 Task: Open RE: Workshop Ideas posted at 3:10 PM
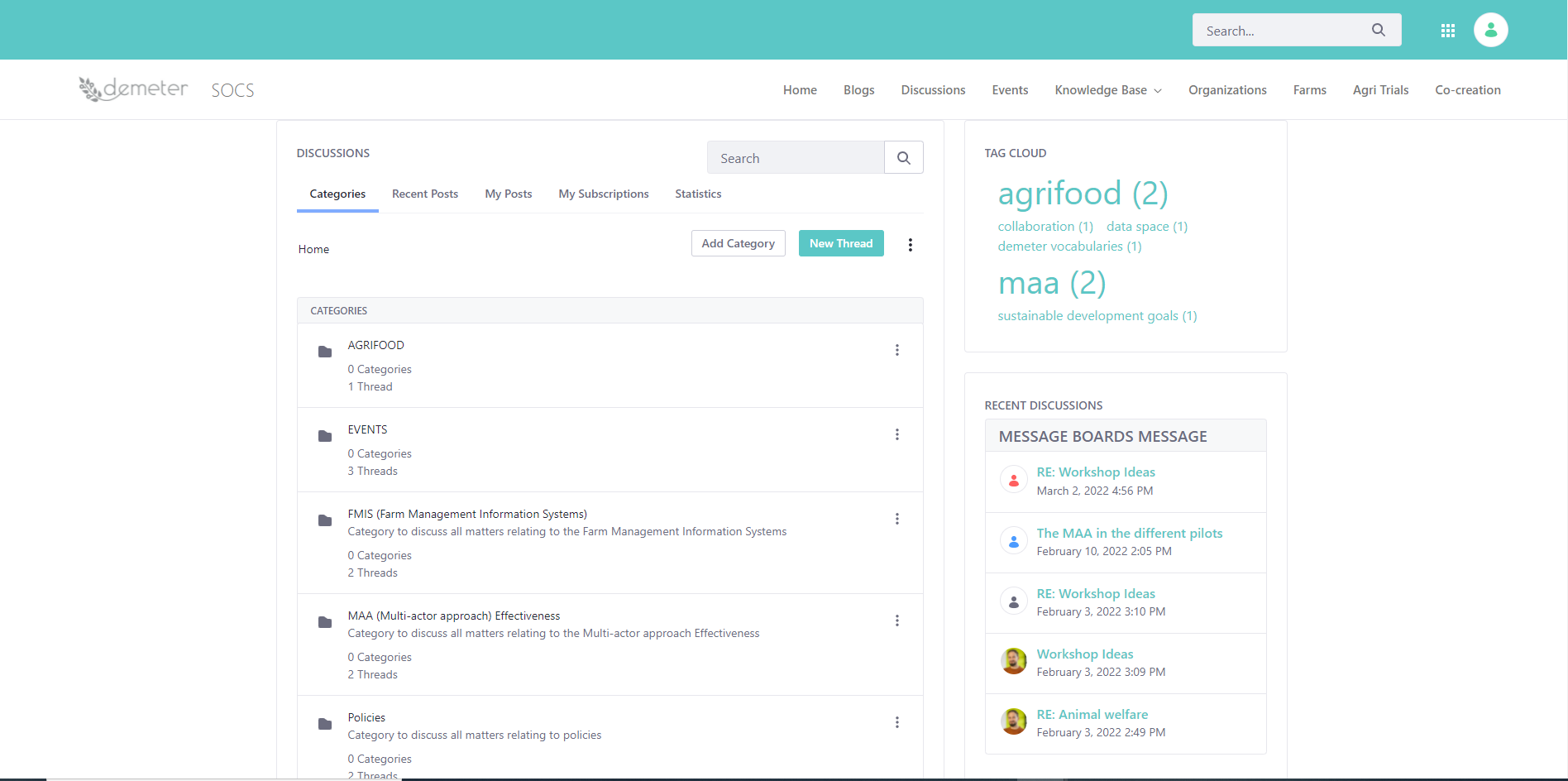tap(1096, 594)
